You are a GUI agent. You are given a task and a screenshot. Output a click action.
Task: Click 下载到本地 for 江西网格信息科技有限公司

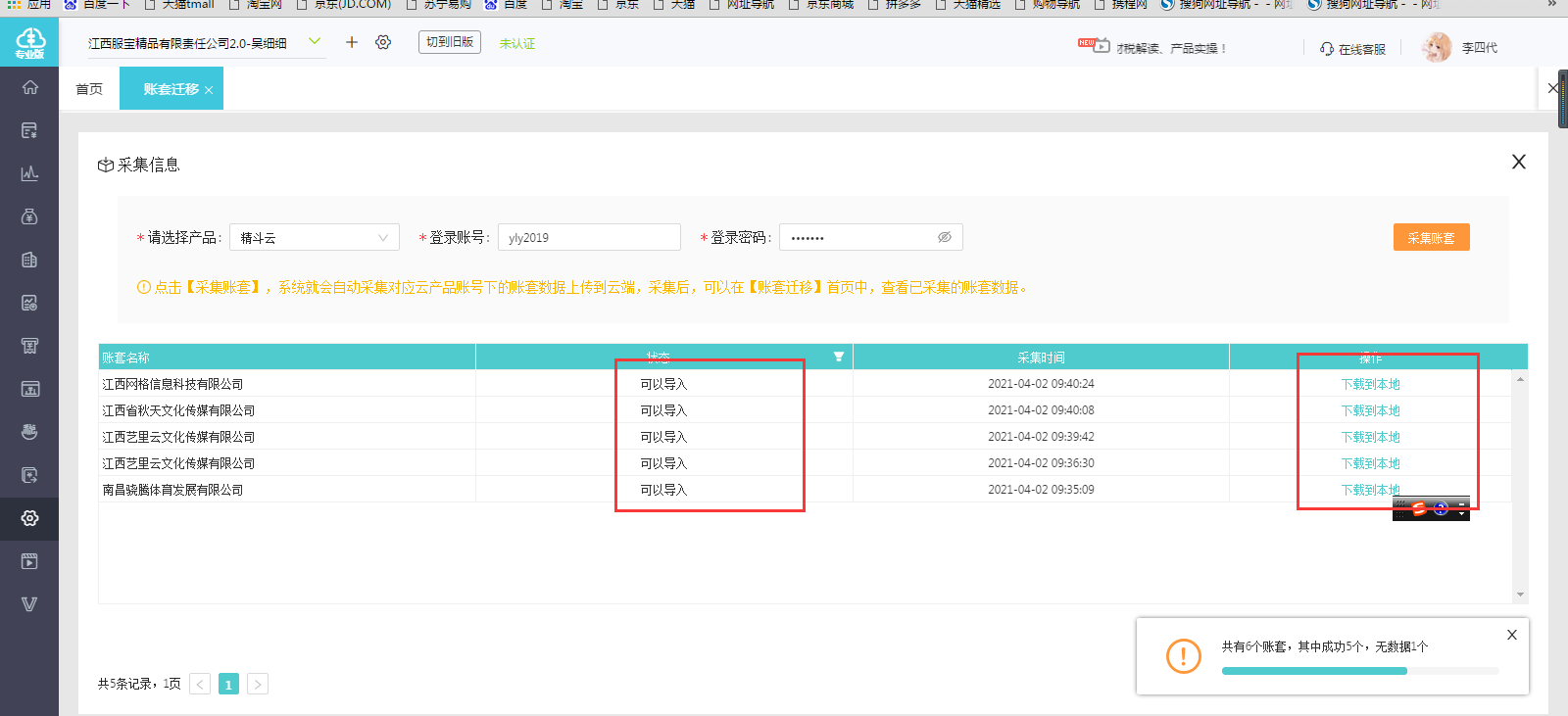(x=1370, y=384)
